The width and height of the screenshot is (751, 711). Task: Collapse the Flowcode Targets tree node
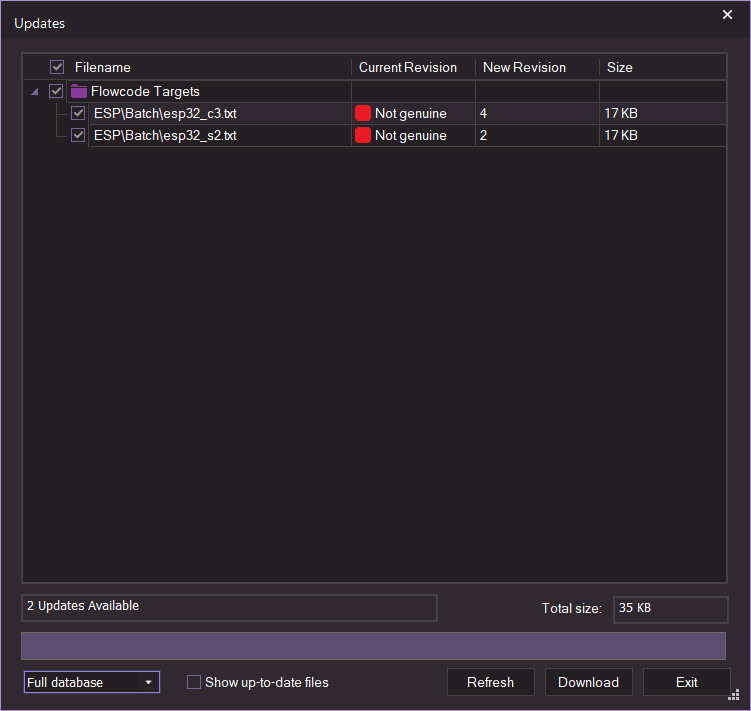(x=36, y=91)
